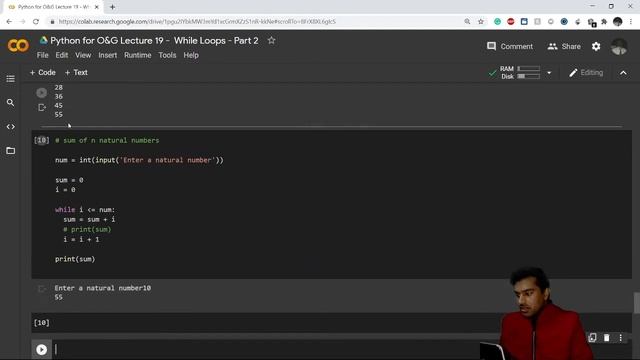Click the line 'sum = sum + i'

click(89, 220)
